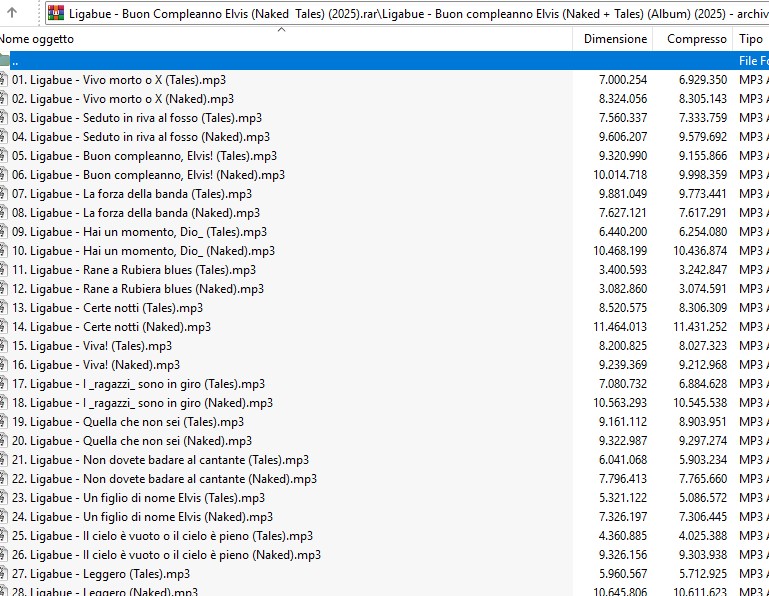Select '23. Ligabue - Un figlio di nome Elvis (Tales).mp3'
The image size is (769, 596).
(x=138, y=498)
